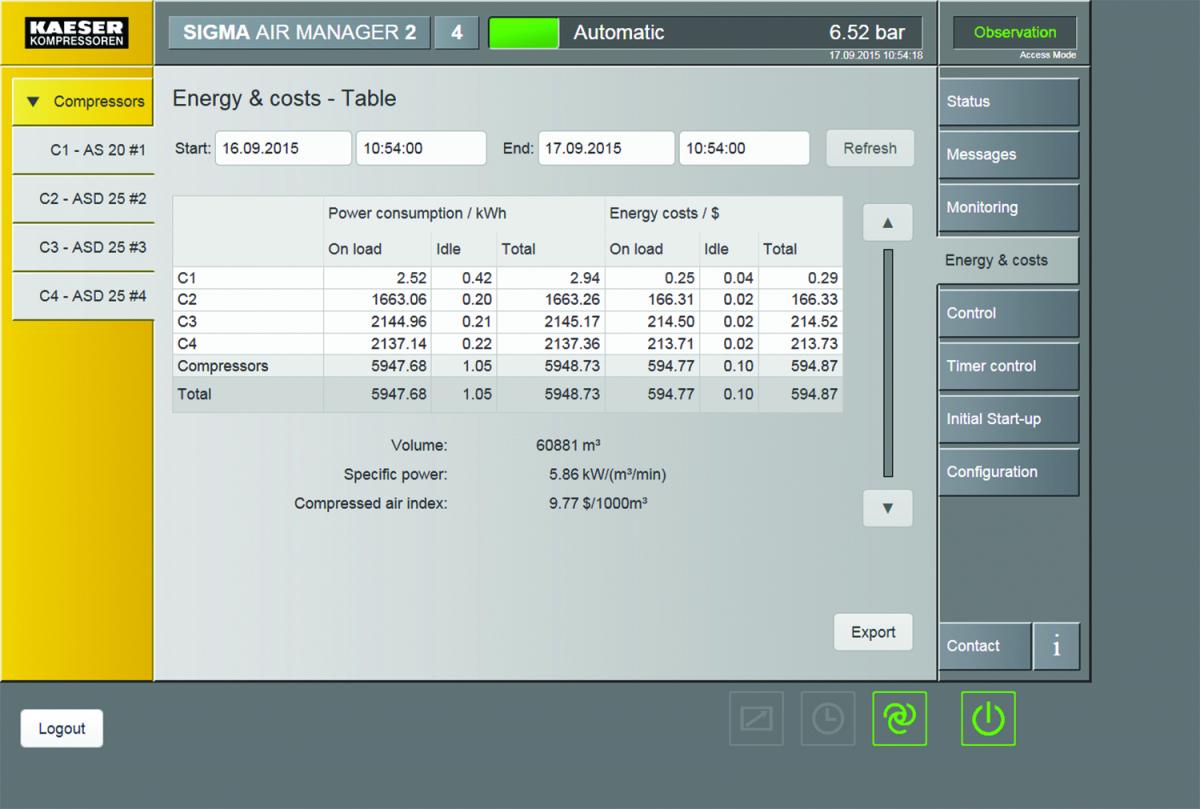Open the Timer control menu
The image size is (1200, 809).
pos(1008,366)
